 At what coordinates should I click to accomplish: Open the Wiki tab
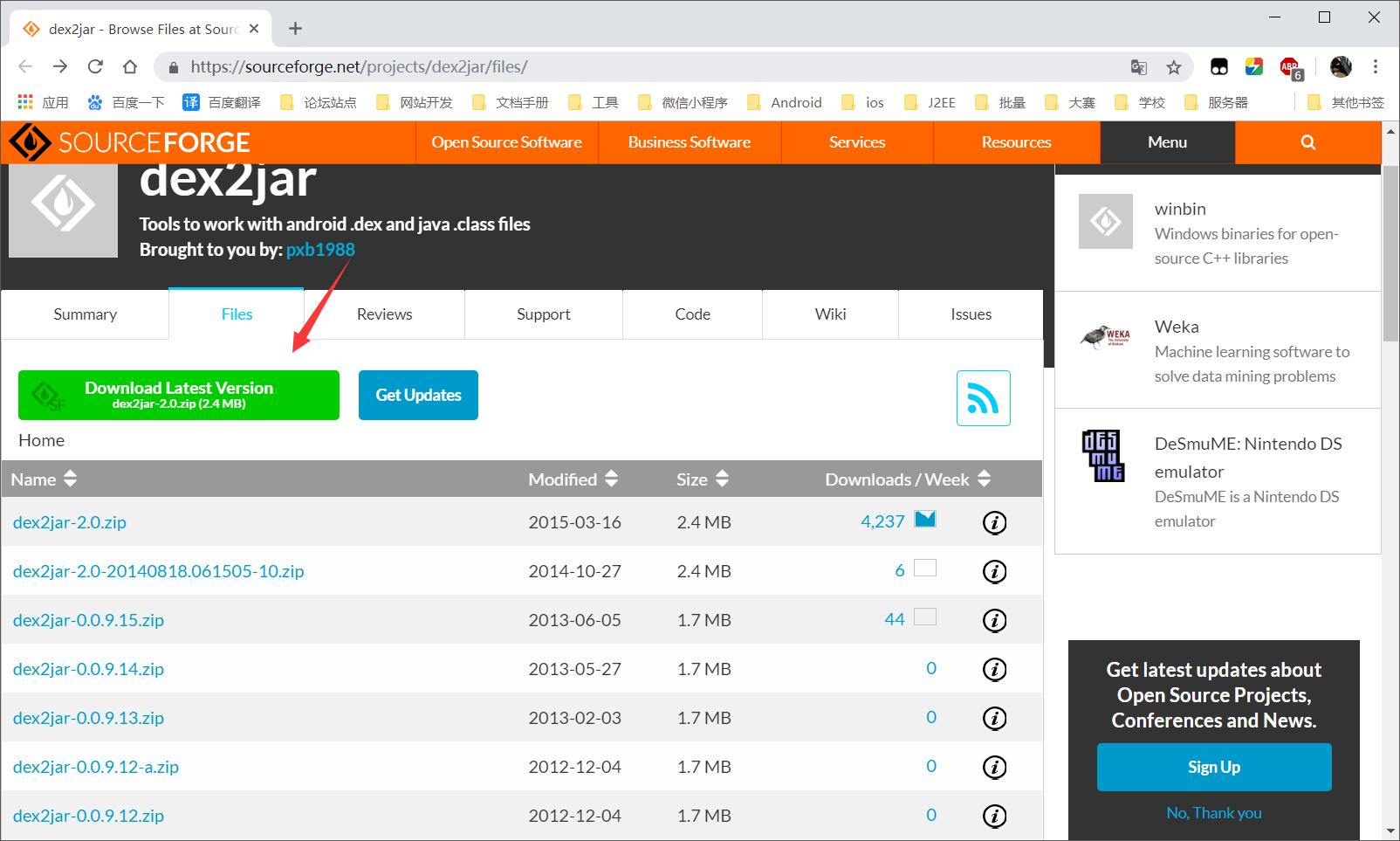coord(830,314)
